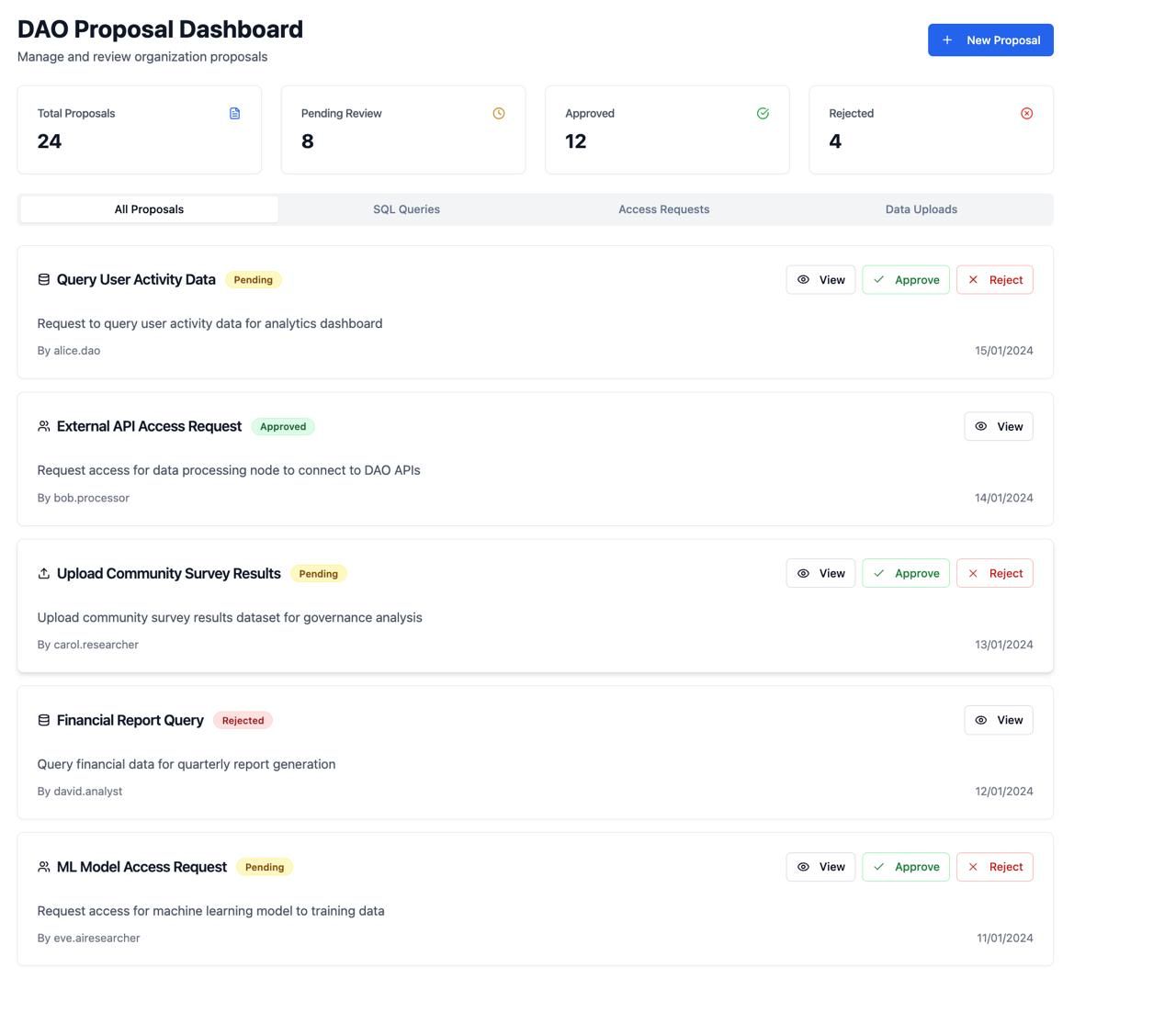This screenshot has height=1023, width=1176.
Task: Click the New Proposal button
Action: (990, 40)
